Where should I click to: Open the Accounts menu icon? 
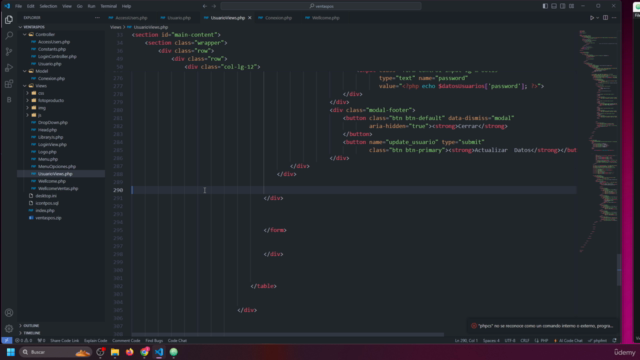[x=9, y=313]
